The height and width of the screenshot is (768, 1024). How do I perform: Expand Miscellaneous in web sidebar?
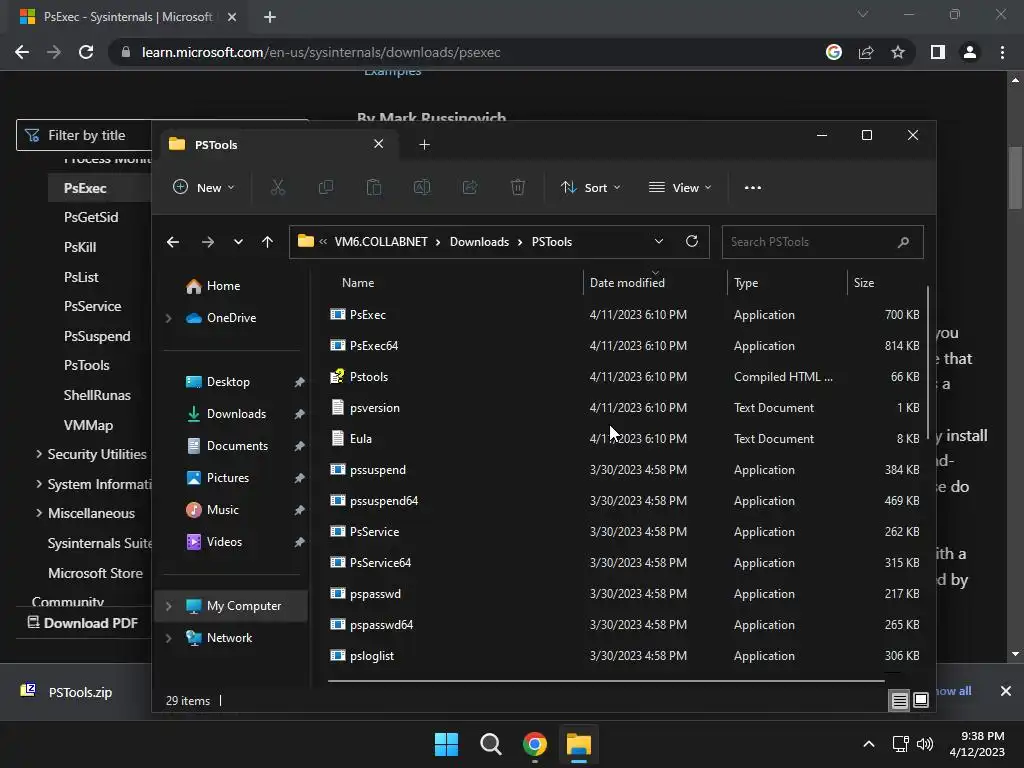click(x=39, y=513)
